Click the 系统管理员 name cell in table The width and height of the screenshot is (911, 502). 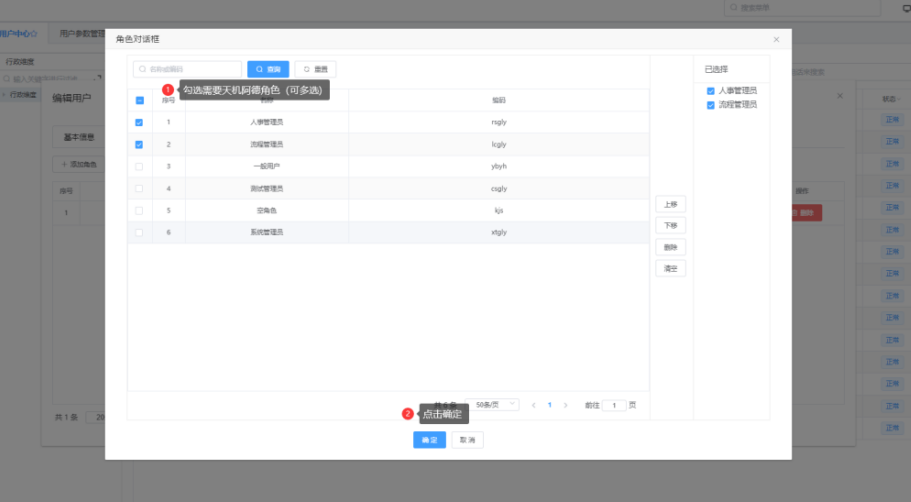point(267,232)
